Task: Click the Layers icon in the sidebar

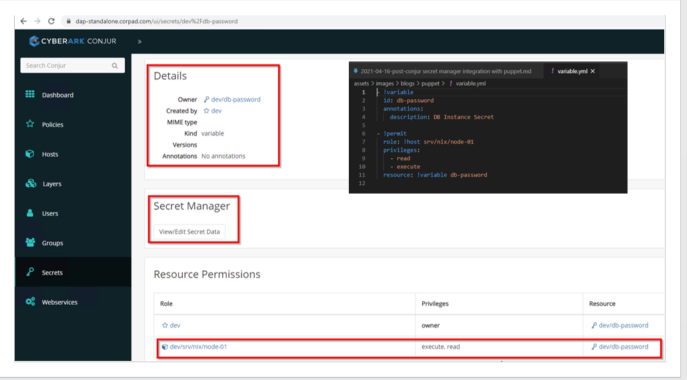Action: point(31,183)
